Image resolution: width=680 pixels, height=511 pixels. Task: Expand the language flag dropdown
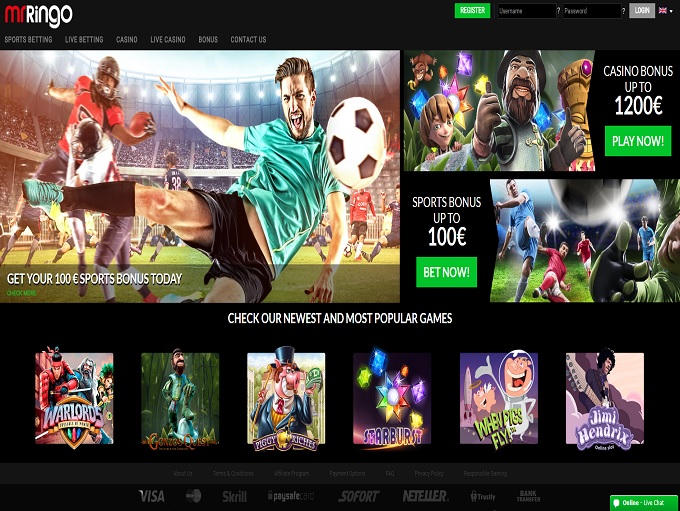pyautogui.click(x=666, y=11)
